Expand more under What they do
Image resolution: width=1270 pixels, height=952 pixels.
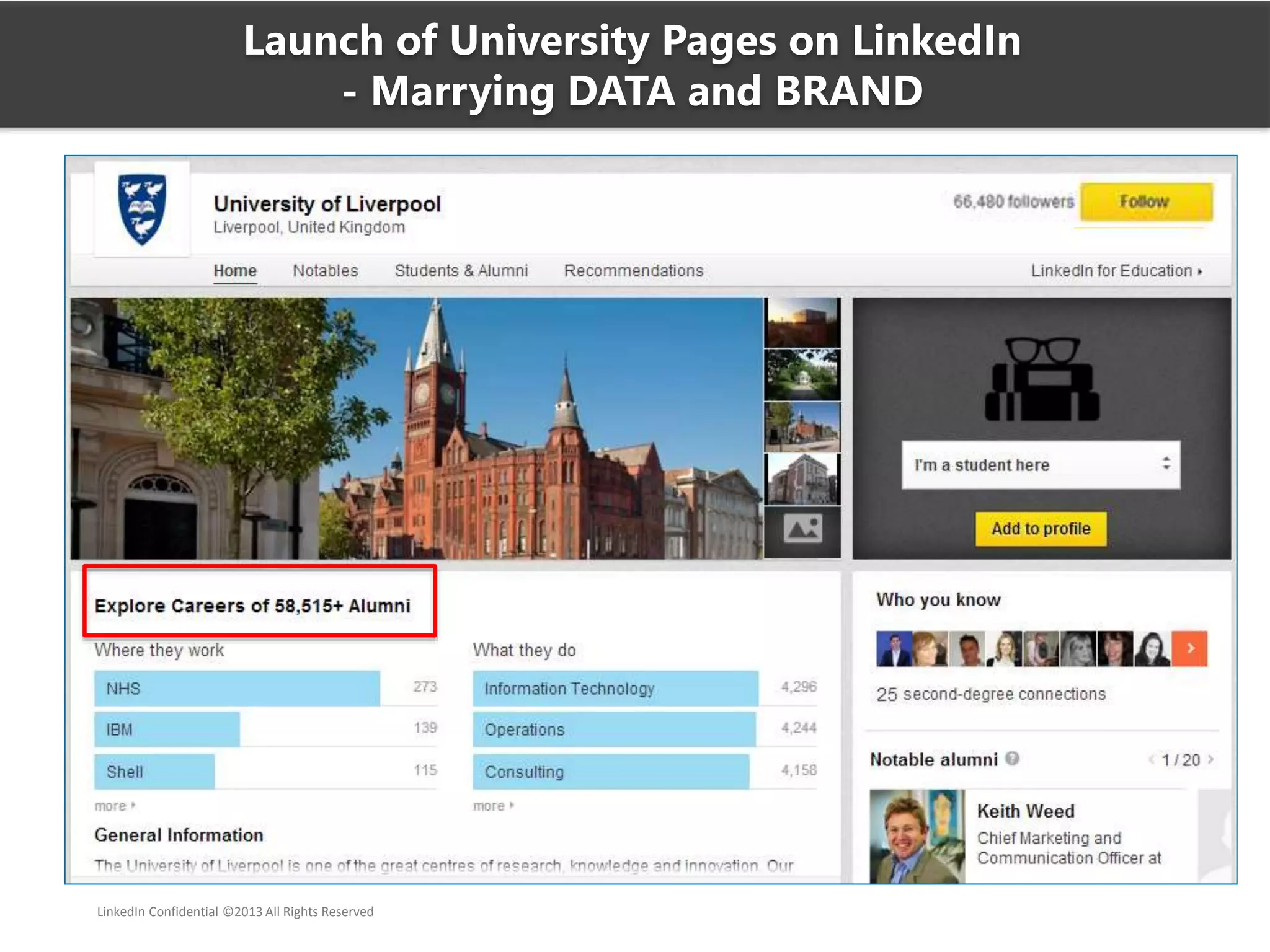click(x=494, y=806)
